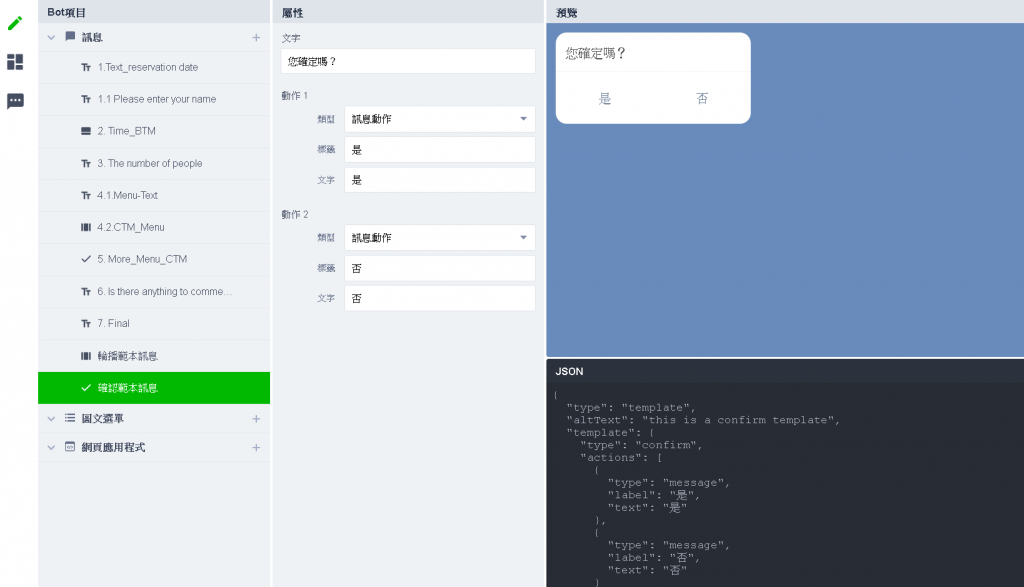Click the 預覽 panel header
Screen dimensions: 1024x587
(x=566, y=13)
